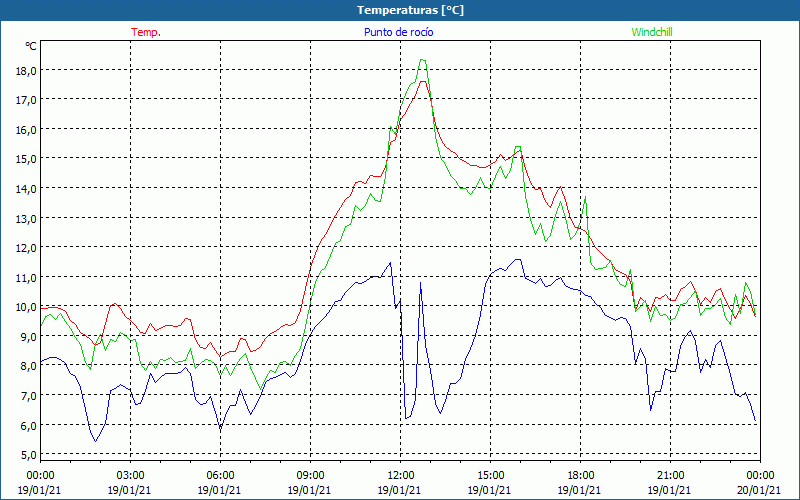
Task: Click the 14,0 y-axis value
Action: pos(26,189)
